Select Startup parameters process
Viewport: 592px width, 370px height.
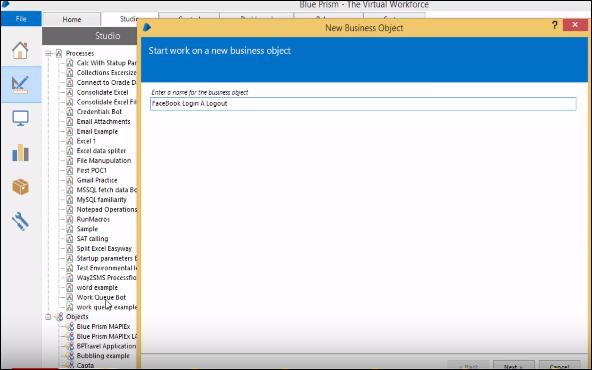(x=106, y=258)
